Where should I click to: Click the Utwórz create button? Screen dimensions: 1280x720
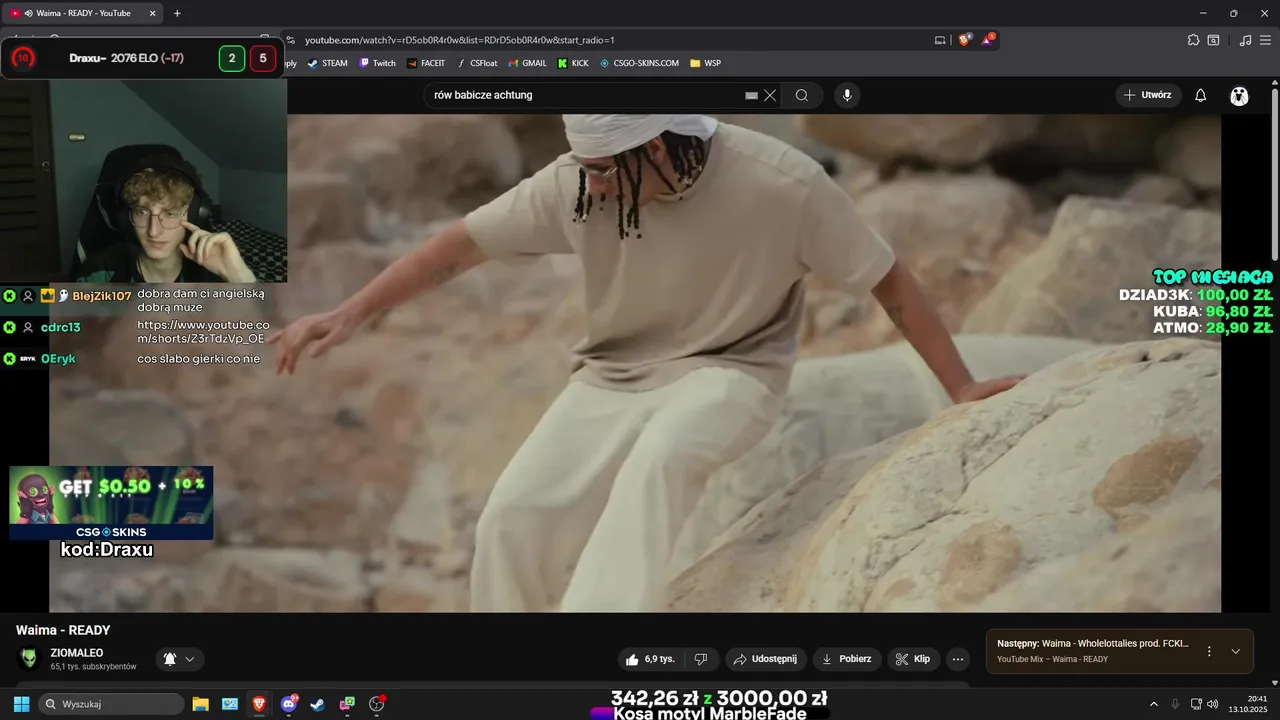click(x=1148, y=95)
